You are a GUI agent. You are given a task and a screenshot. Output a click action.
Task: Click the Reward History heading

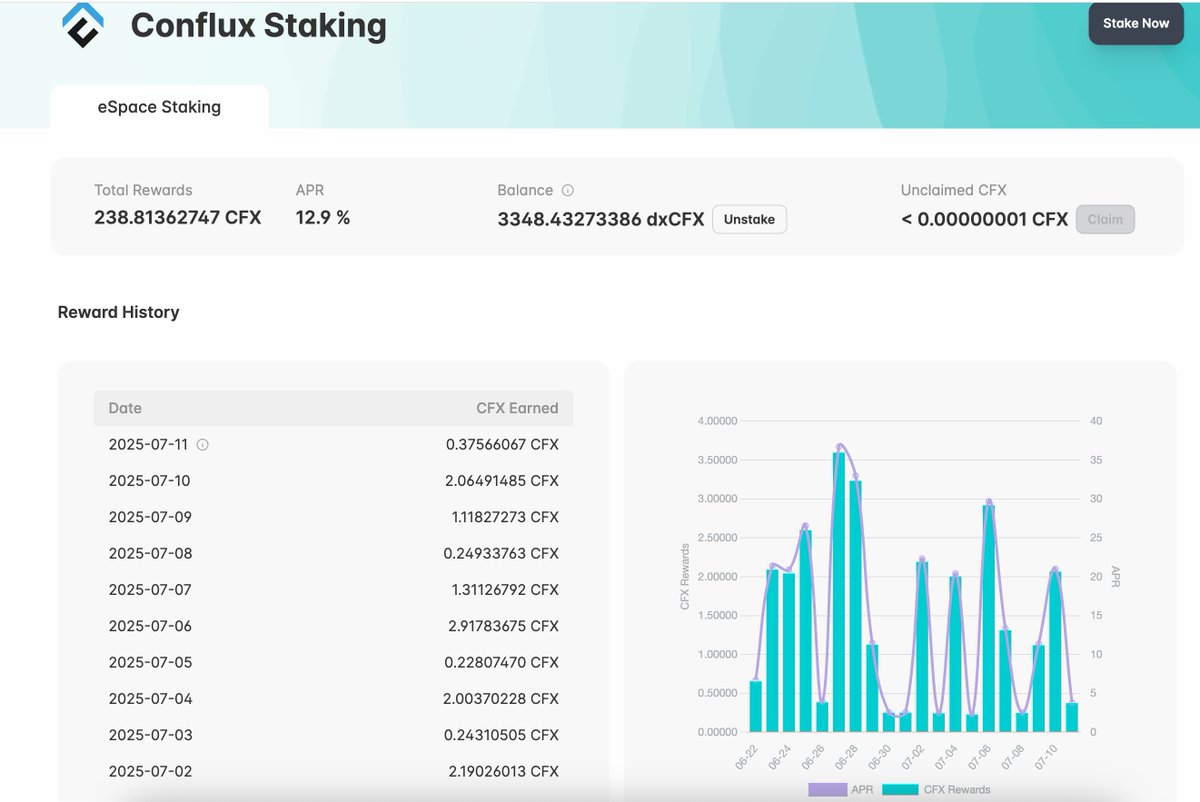tap(119, 312)
